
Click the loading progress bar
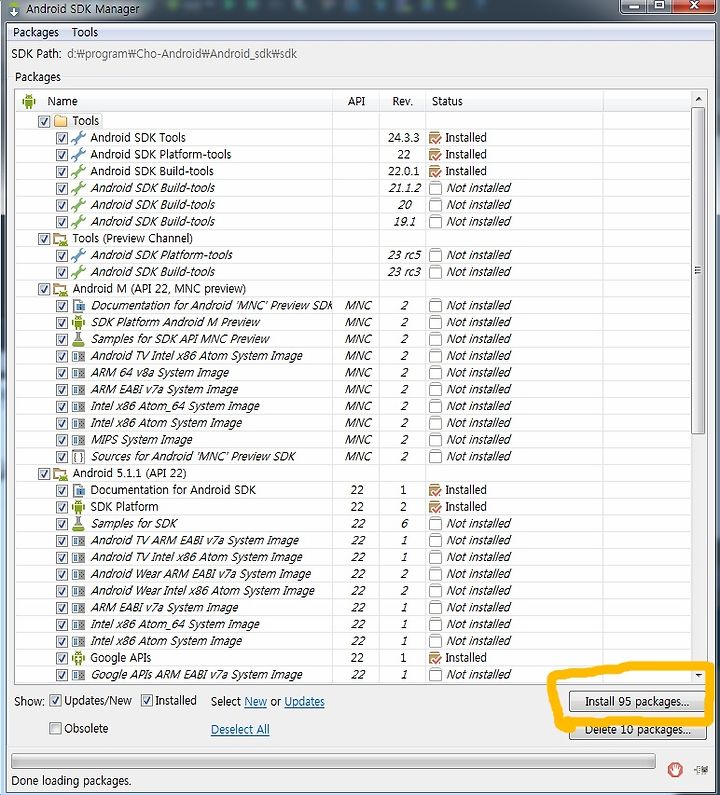333,761
